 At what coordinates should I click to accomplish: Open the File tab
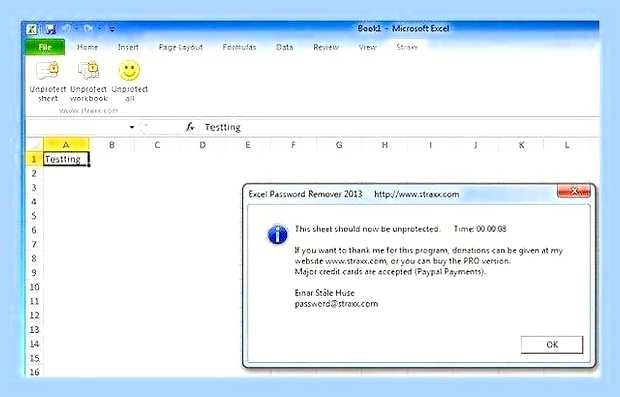45,47
